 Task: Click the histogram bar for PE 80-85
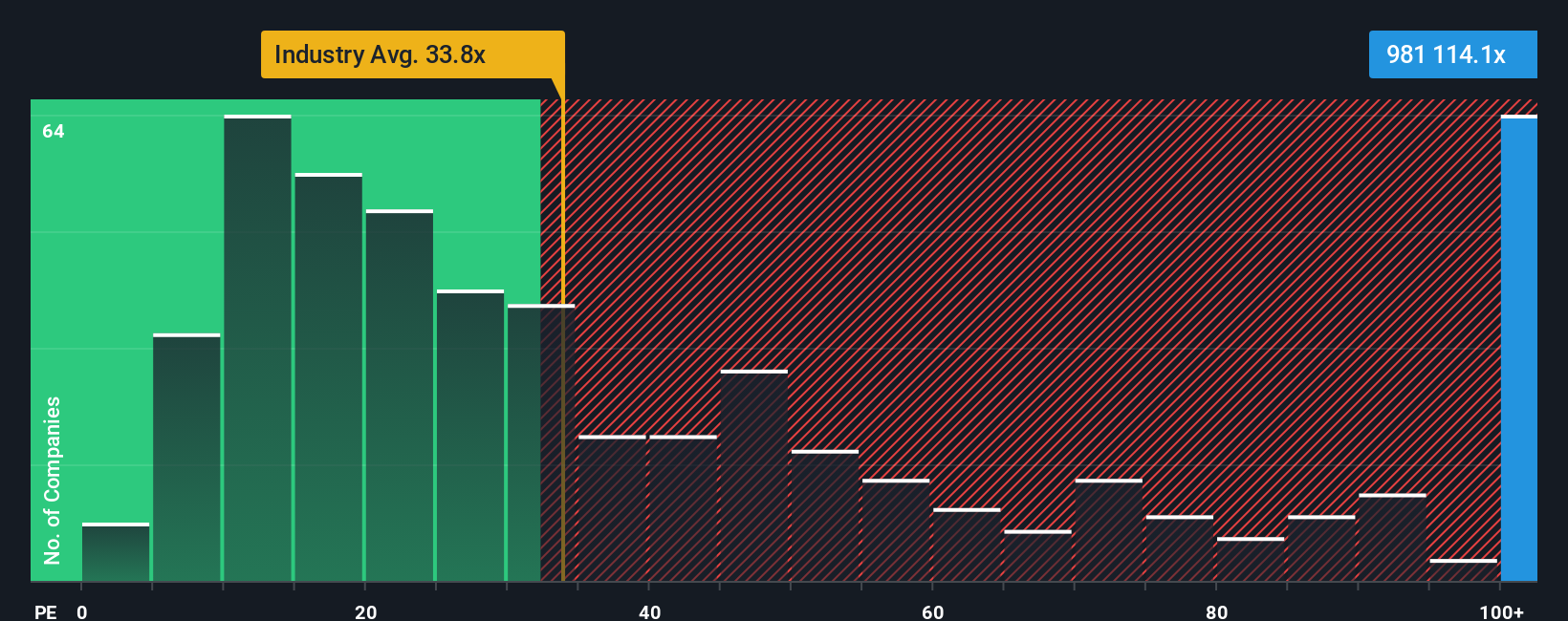pos(1251,560)
